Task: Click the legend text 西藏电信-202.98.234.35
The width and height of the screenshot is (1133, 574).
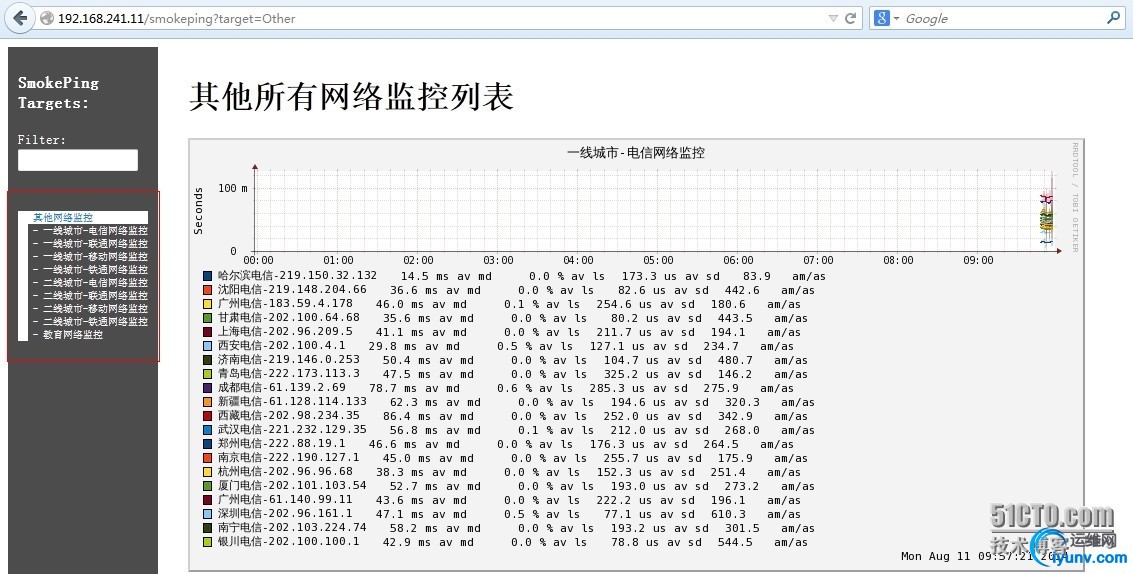Action: (x=289, y=416)
